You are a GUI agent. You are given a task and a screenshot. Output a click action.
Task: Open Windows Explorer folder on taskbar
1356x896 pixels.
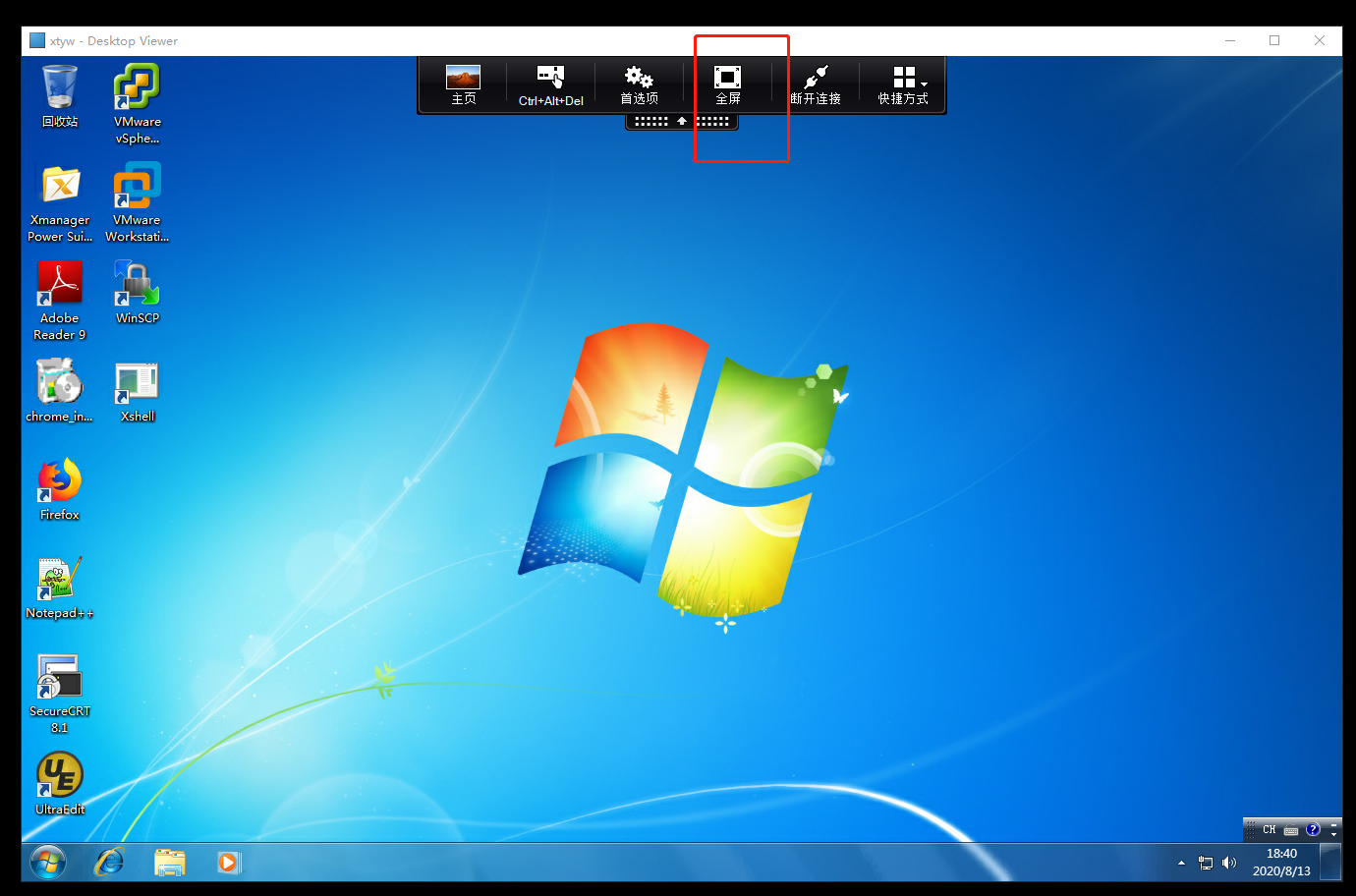click(170, 863)
